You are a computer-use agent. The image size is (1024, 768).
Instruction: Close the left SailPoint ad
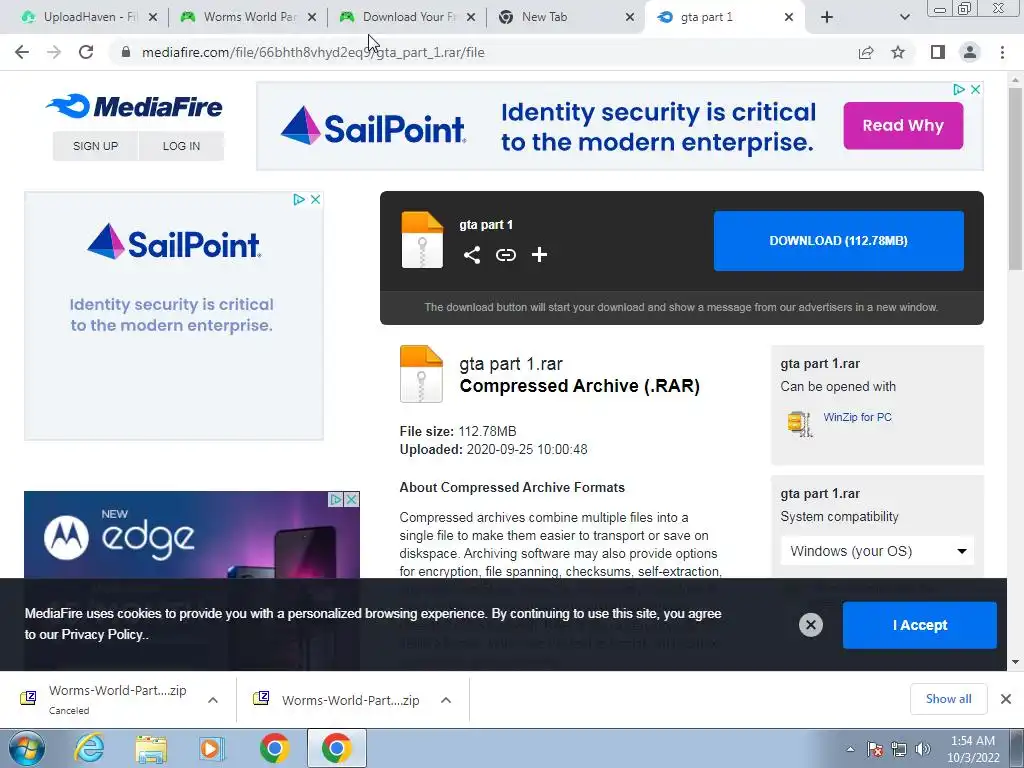(315, 199)
